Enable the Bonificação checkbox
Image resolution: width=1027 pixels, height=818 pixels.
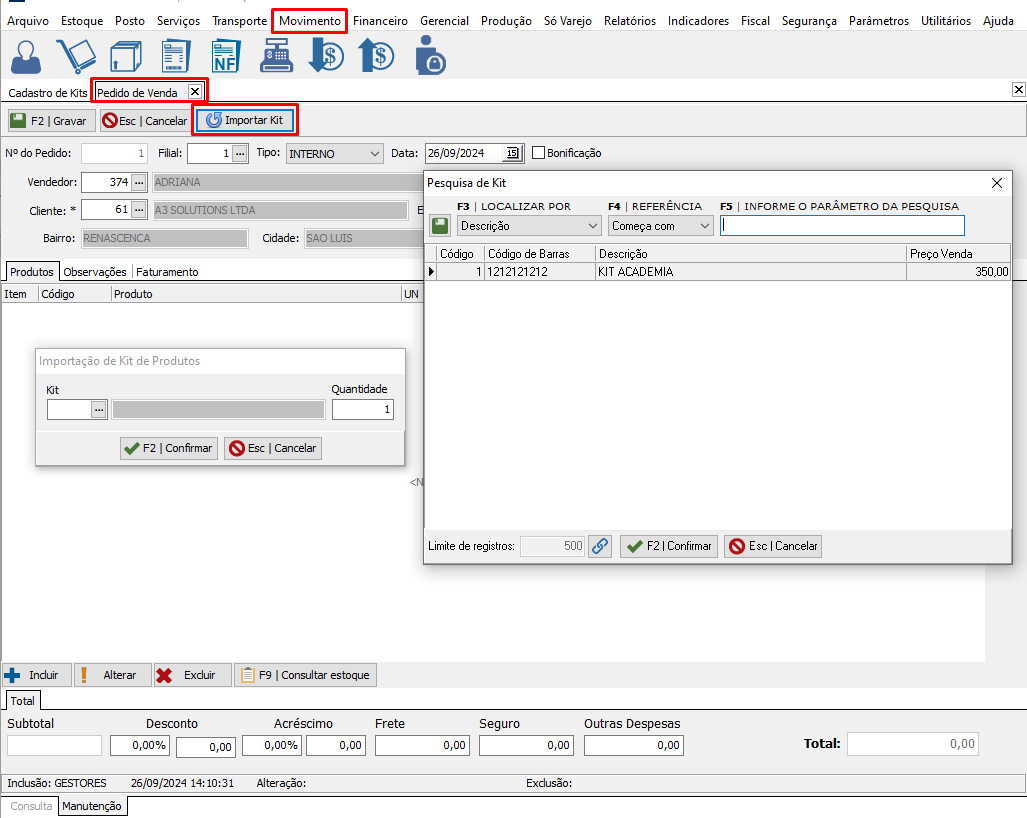(539, 153)
